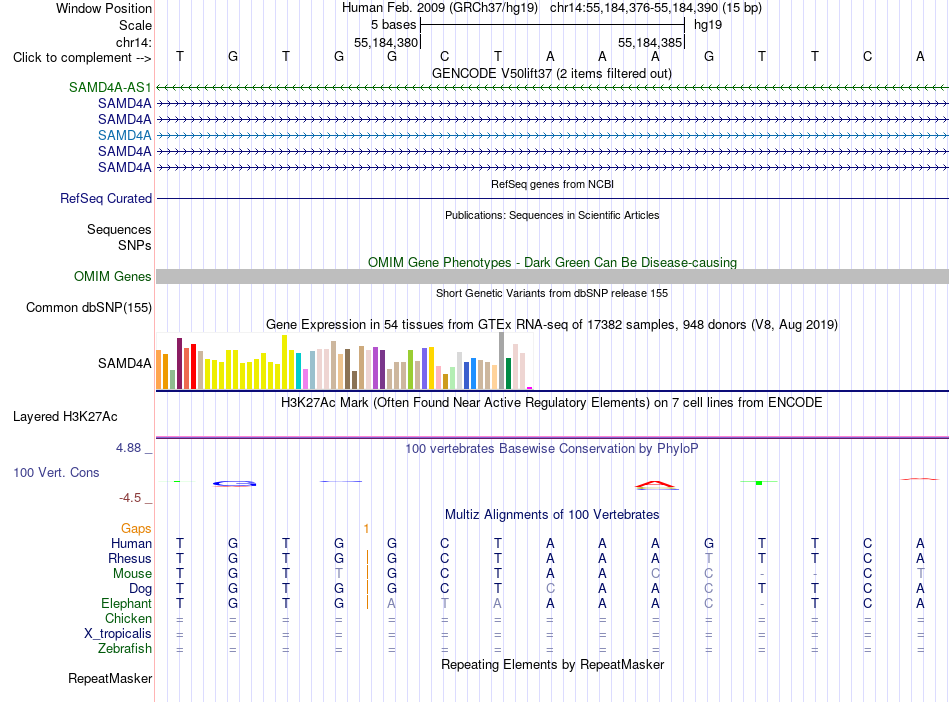Click the OMIM Gene Phenotypes title

point(552,262)
